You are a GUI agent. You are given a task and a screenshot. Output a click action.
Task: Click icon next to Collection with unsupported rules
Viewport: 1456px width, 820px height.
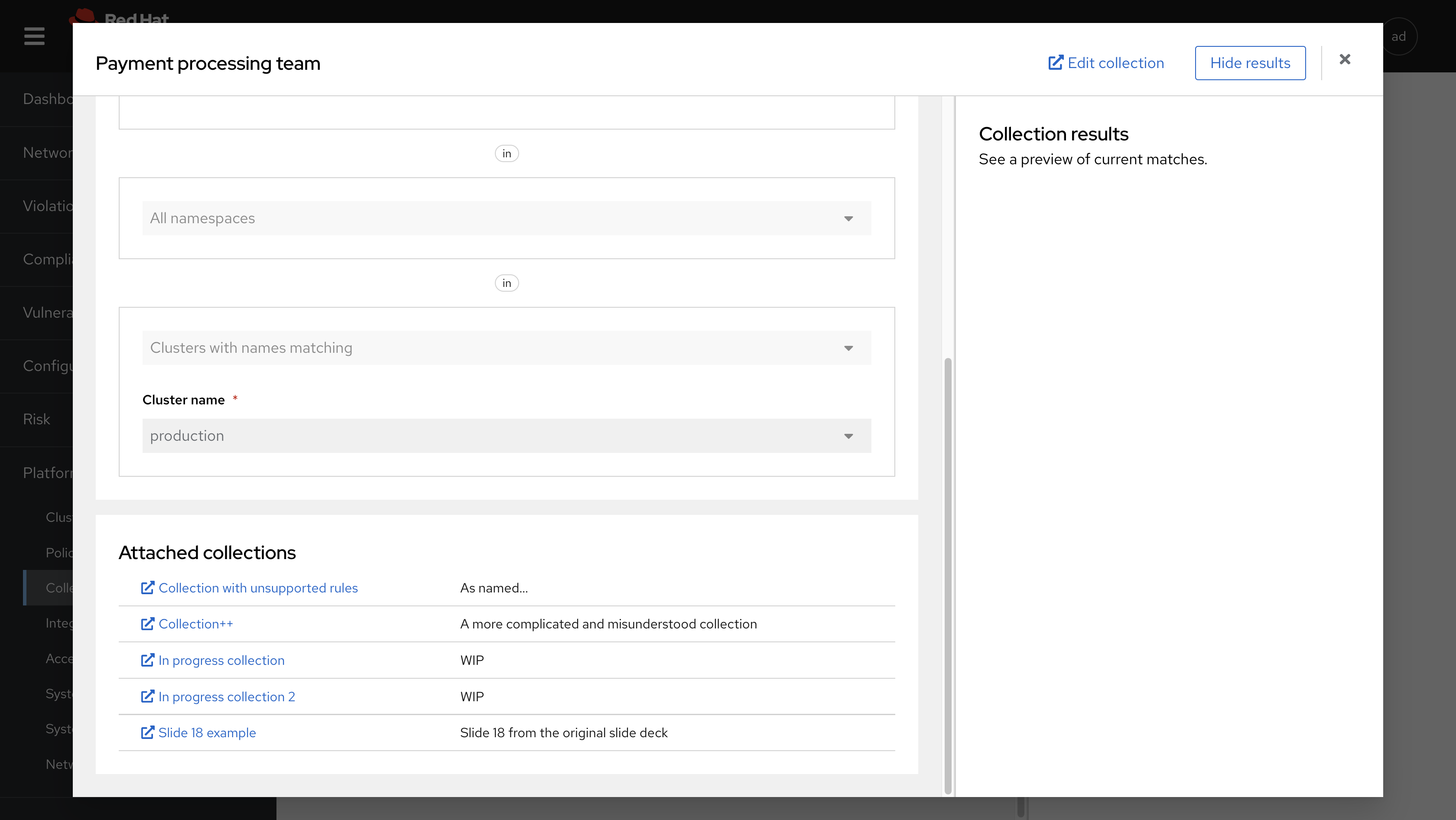click(147, 588)
